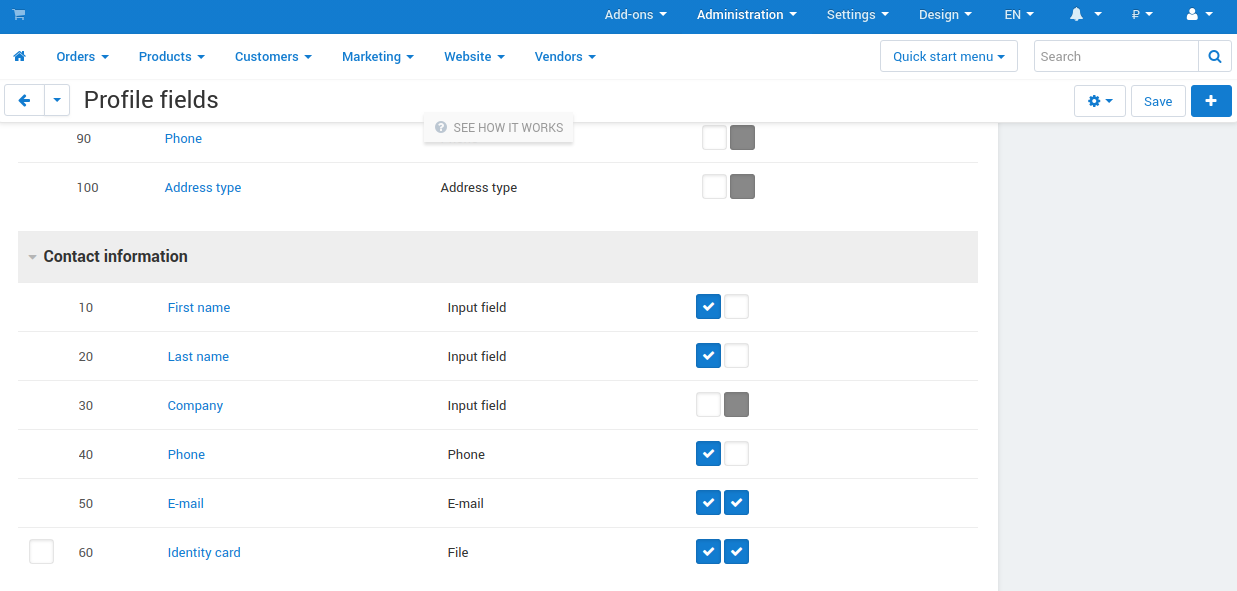Open the Marketing dropdown

378,57
